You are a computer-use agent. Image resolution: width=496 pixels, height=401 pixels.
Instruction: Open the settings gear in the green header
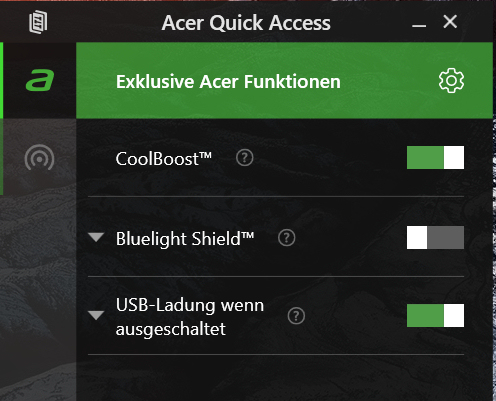451,81
